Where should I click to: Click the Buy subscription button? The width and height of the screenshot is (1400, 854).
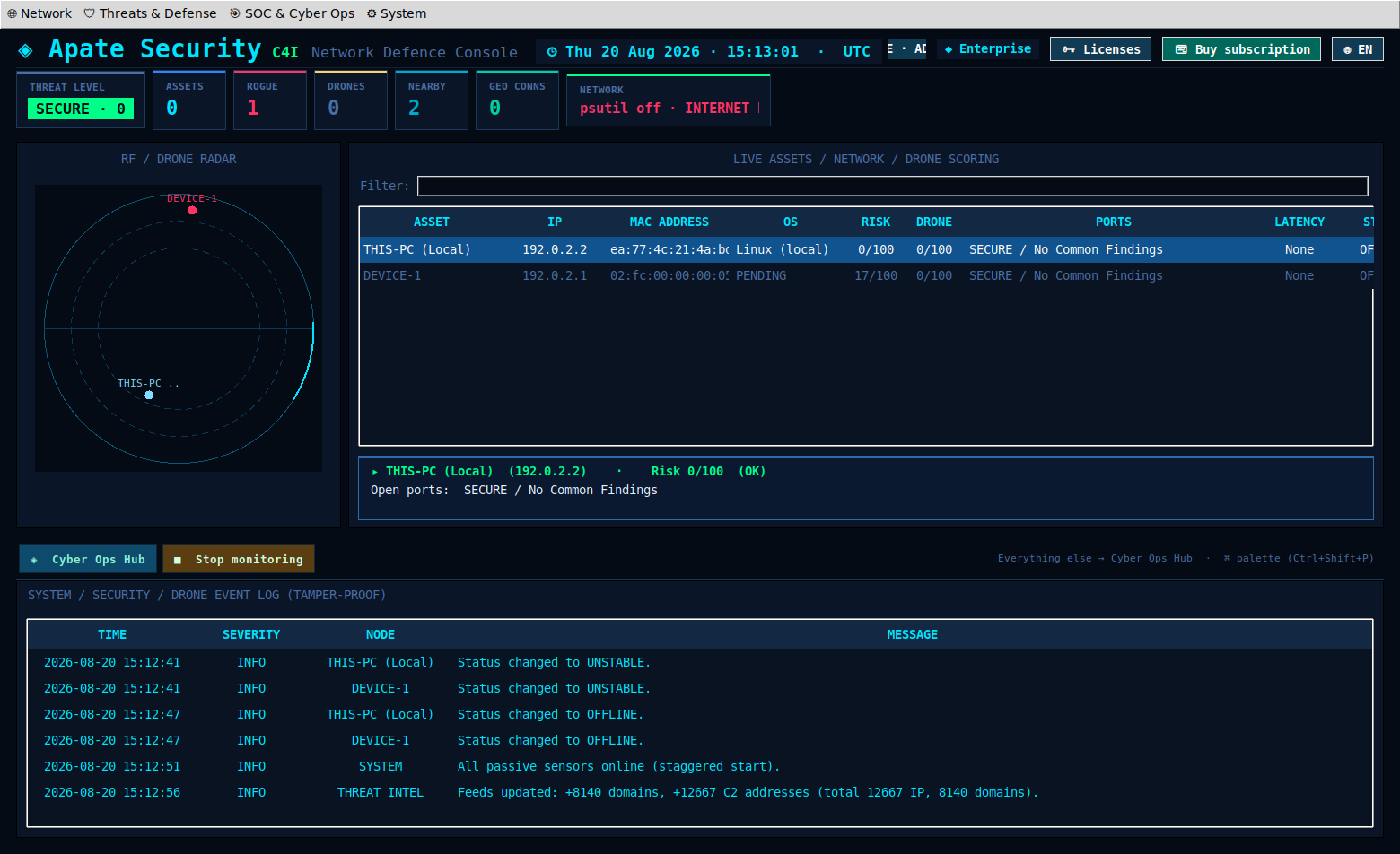coord(1241,49)
